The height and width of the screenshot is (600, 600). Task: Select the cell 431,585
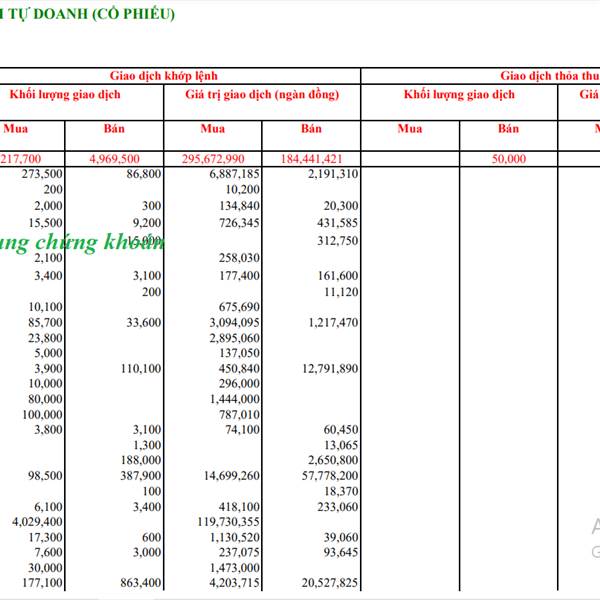338,223
